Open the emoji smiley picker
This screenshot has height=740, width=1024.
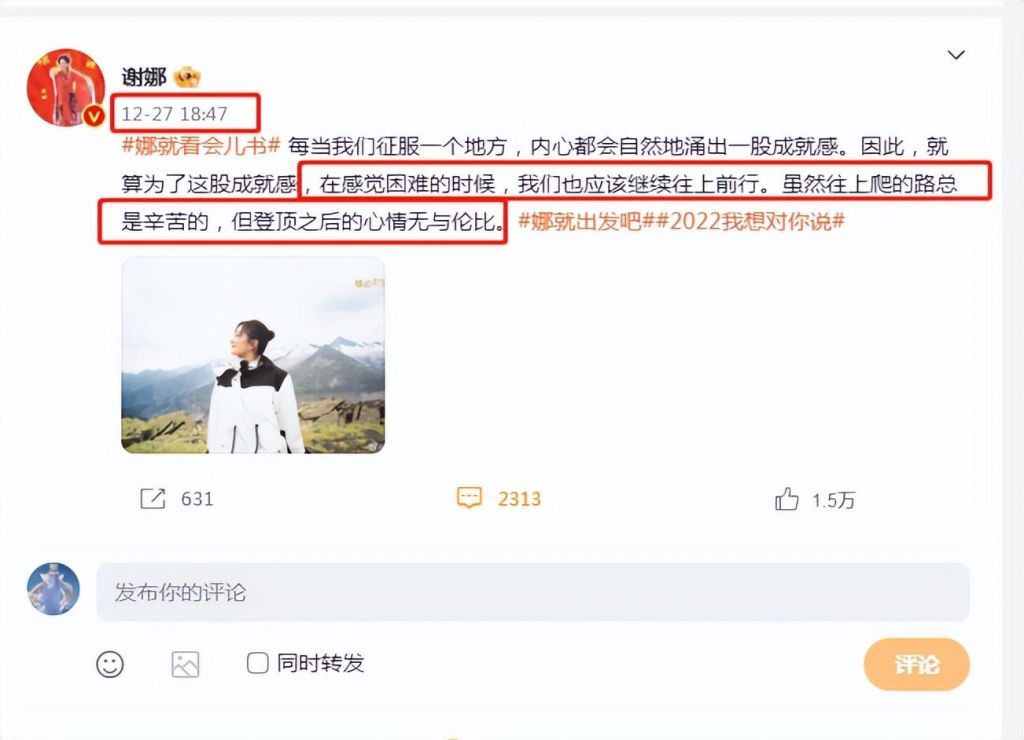coord(110,664)
